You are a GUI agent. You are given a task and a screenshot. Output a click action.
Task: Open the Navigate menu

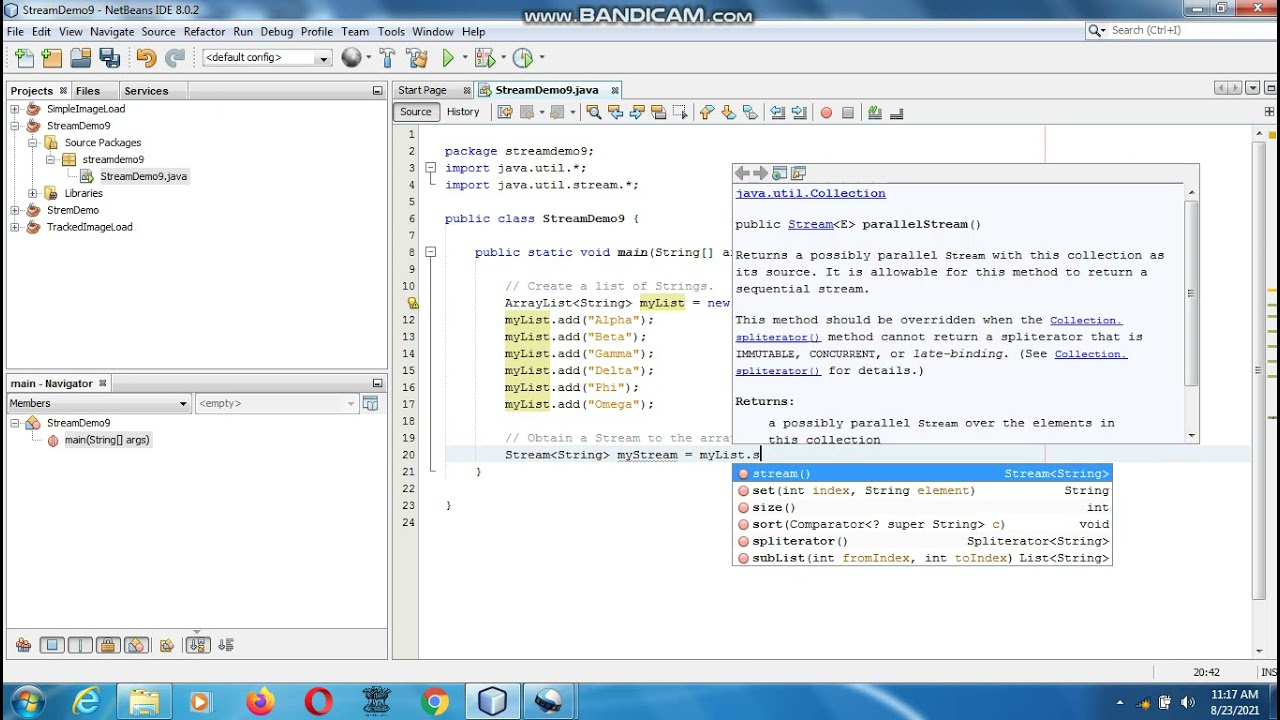[x=112, y=31]
